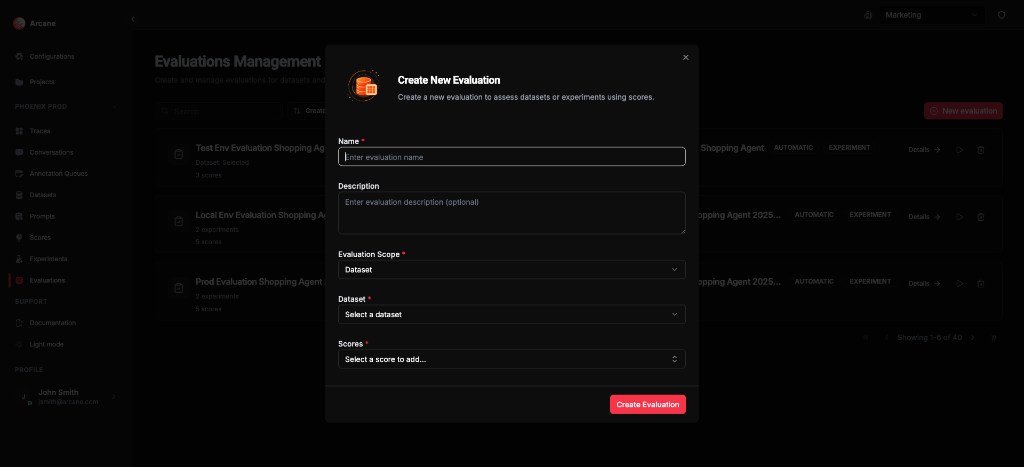Open the Evaluation Scope dropdown
Screen dimensions: 1024x467
(x=512, y=269)
